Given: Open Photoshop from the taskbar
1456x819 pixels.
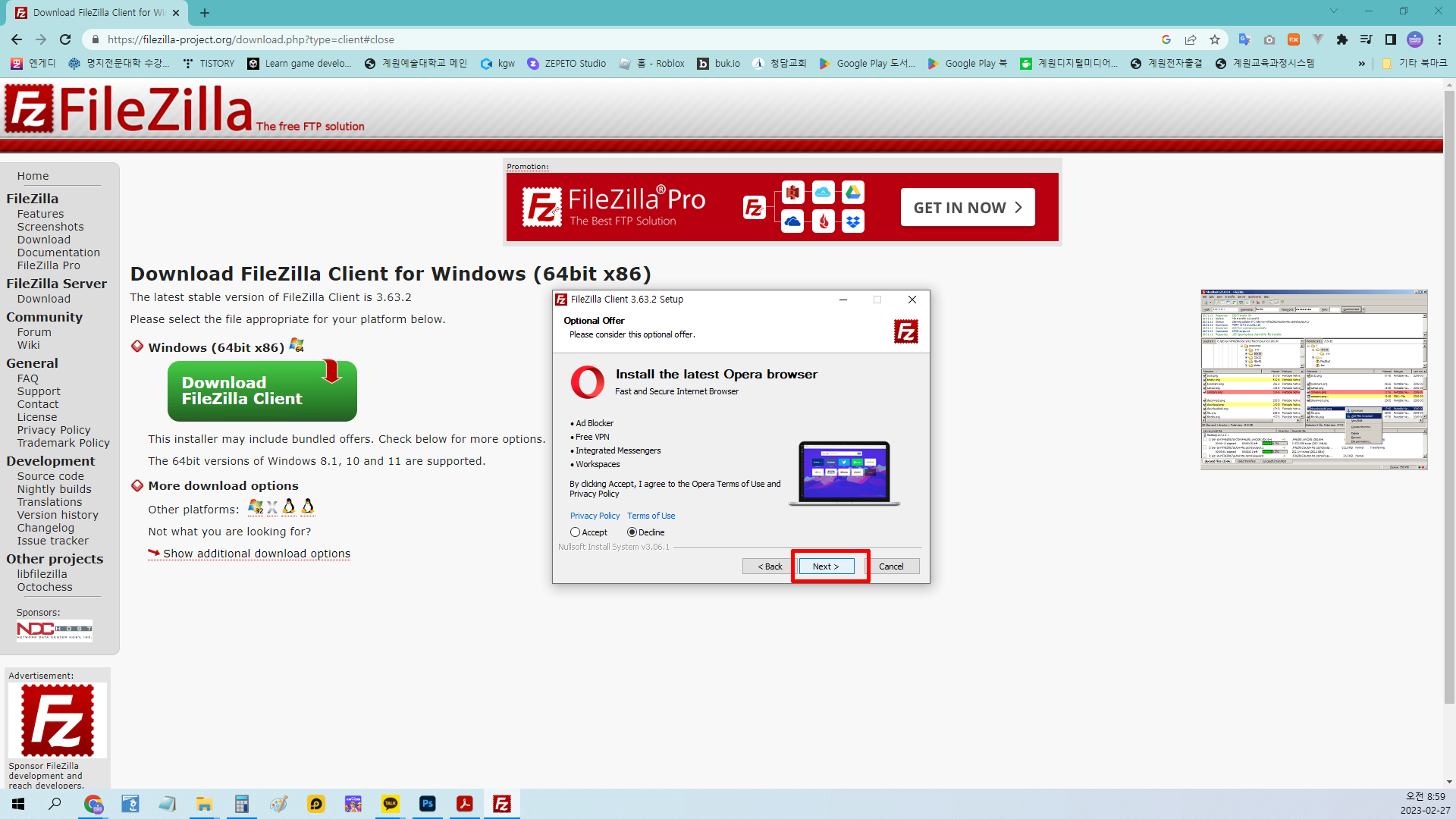Looking at the screenshot, I should (428, 804).
